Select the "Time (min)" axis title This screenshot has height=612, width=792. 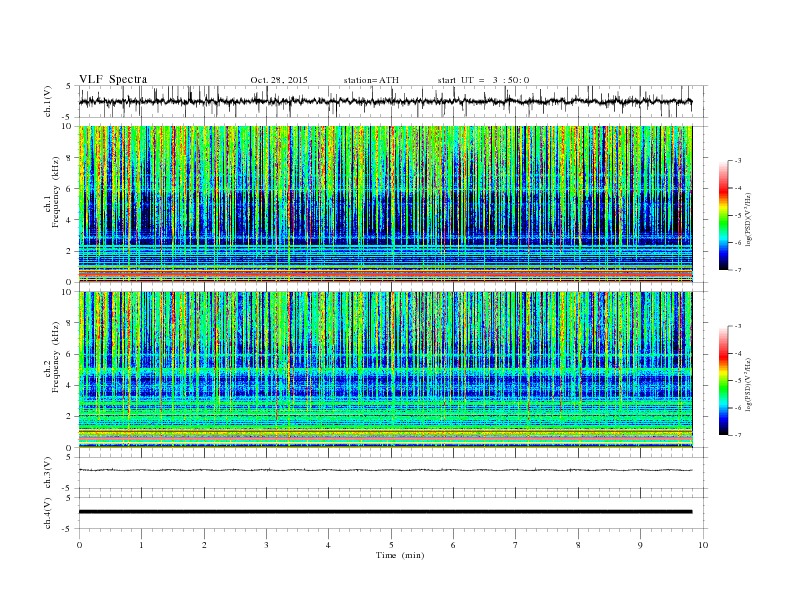pyautogui.click(x=400, y=555)
